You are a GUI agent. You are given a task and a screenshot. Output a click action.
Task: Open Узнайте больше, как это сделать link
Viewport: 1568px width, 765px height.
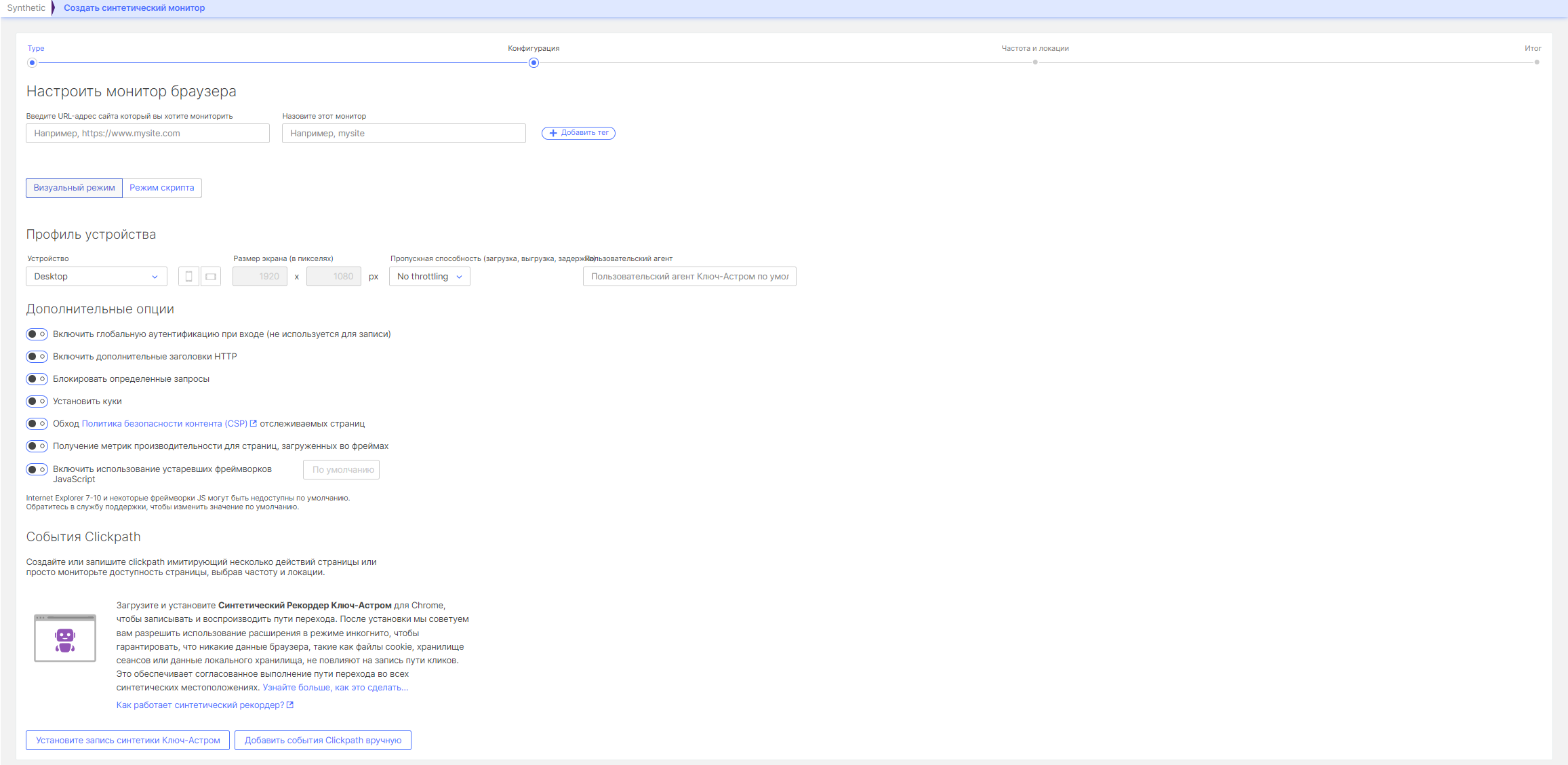pyautogui.click(x=335, y=688)
